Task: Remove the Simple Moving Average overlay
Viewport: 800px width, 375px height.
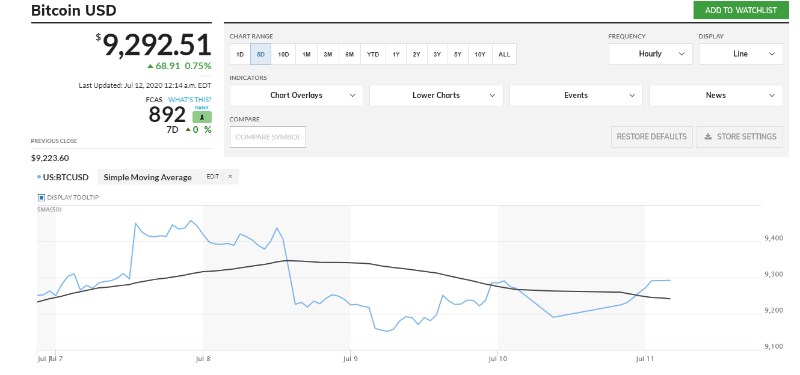Action: (230, 177)
